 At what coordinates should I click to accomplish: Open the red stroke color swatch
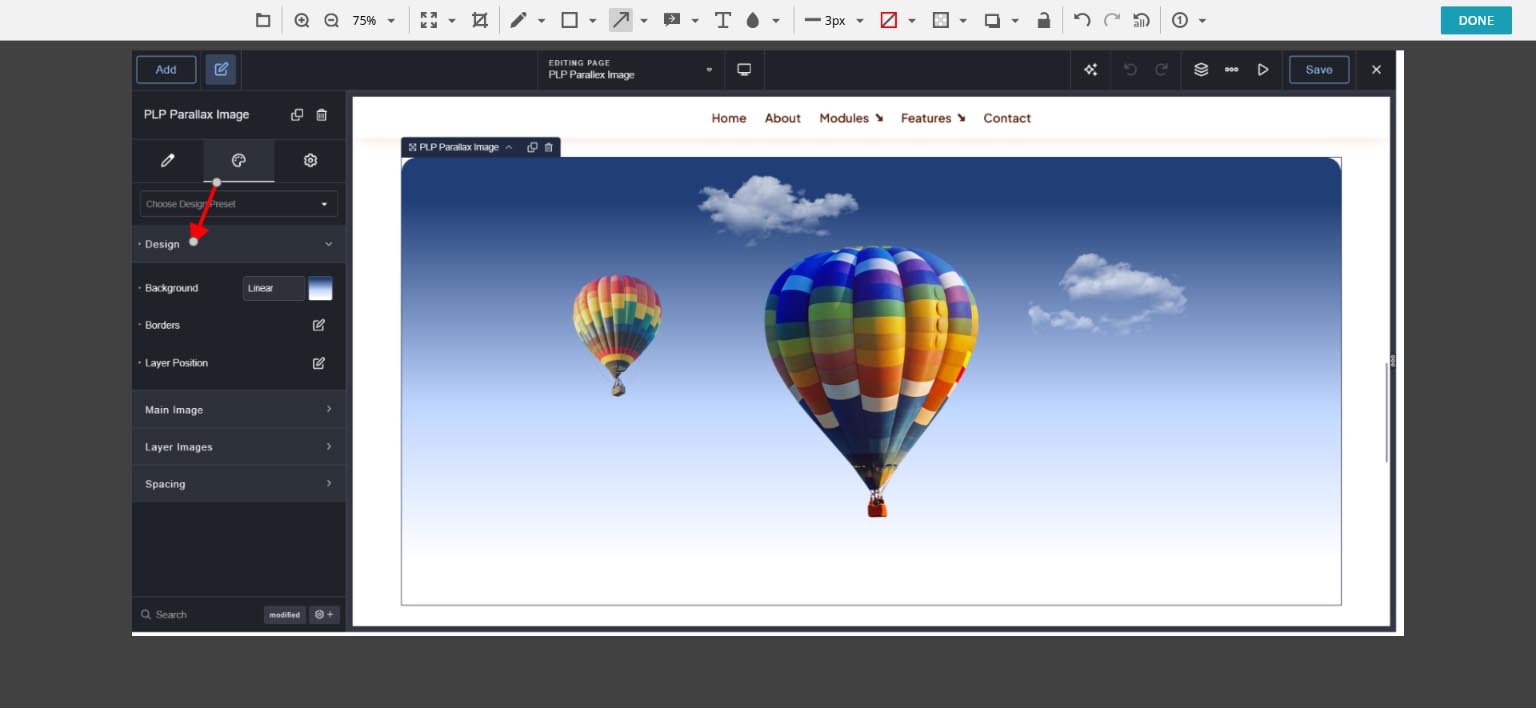pyautogui.click(x=889, y=20)
